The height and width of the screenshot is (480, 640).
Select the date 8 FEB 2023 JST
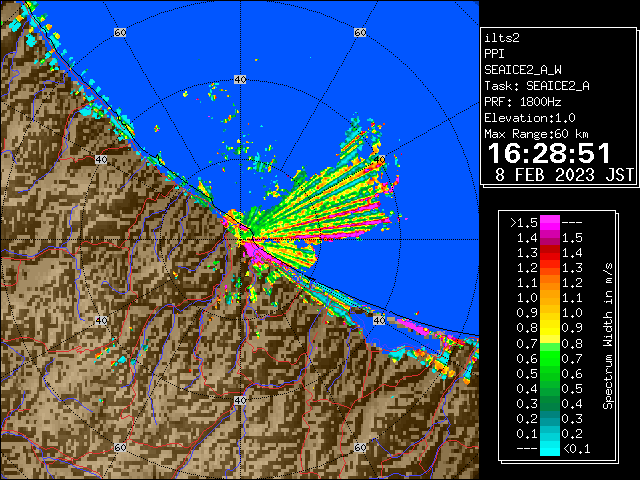point(564,175)
